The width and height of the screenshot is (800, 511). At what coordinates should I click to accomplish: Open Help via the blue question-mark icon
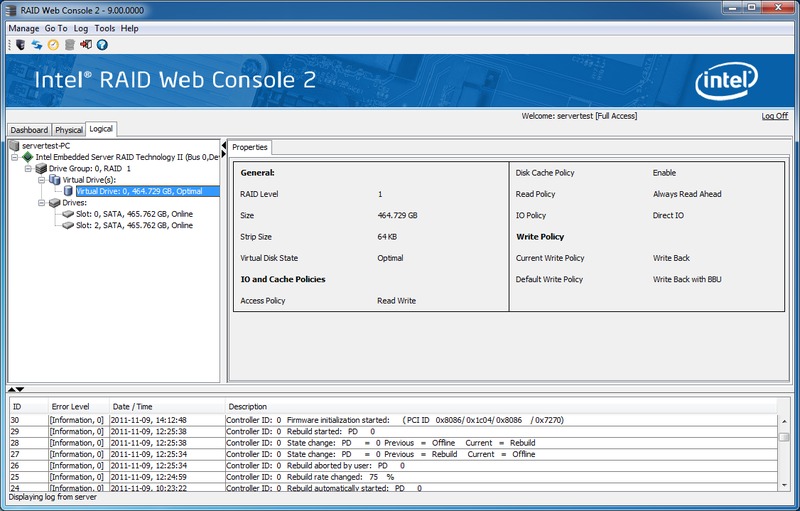(x=102, y=44)
